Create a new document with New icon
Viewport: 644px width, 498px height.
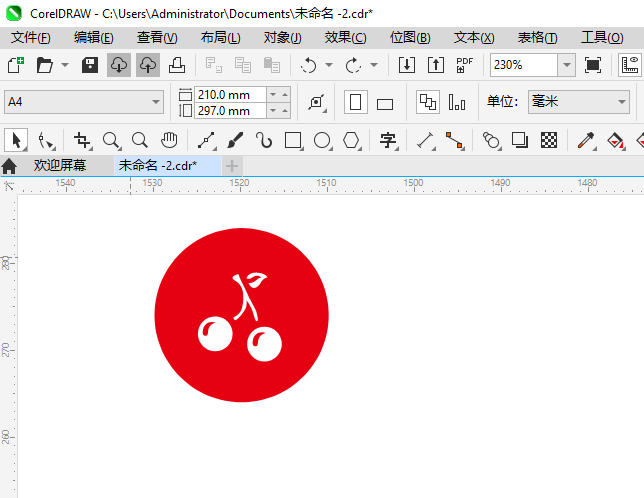pos(16,65)
